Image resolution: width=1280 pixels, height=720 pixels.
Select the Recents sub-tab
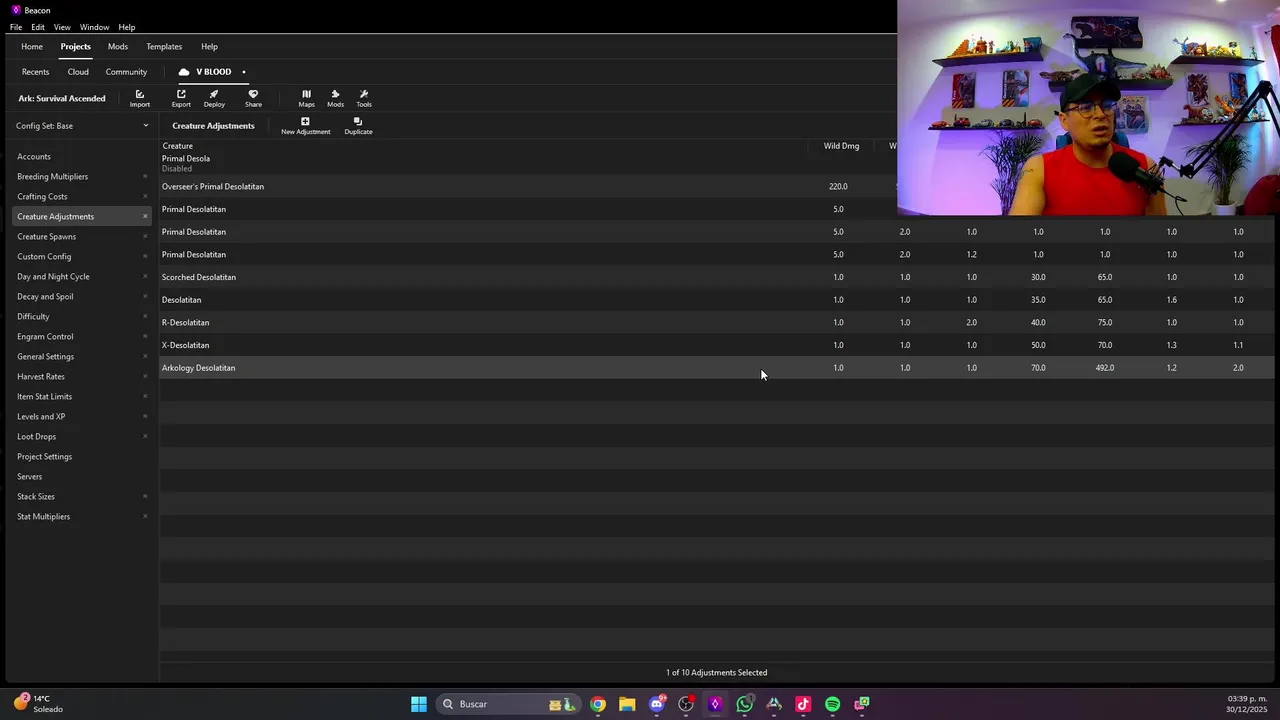35,72
